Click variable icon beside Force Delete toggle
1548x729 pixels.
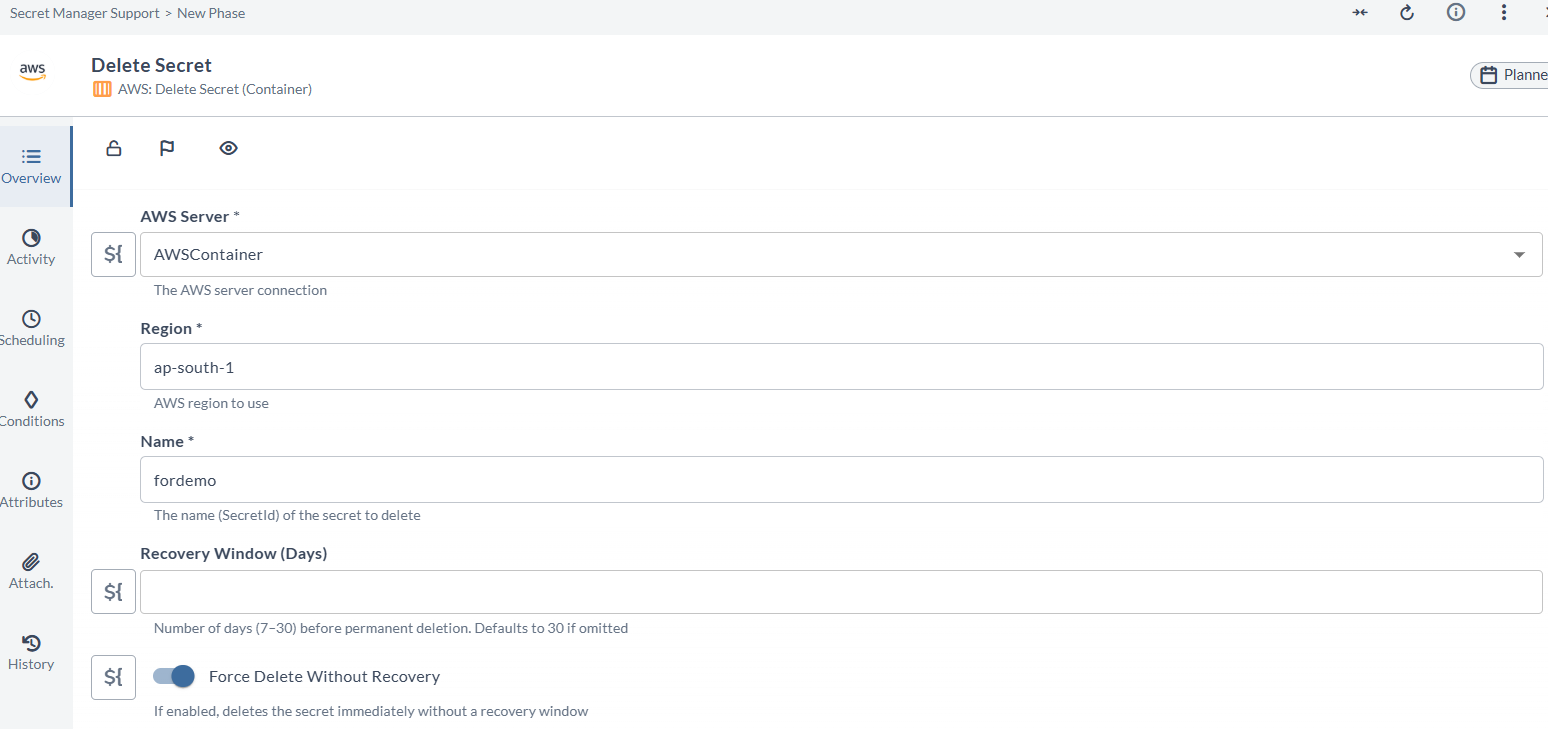tap(113, 677)
